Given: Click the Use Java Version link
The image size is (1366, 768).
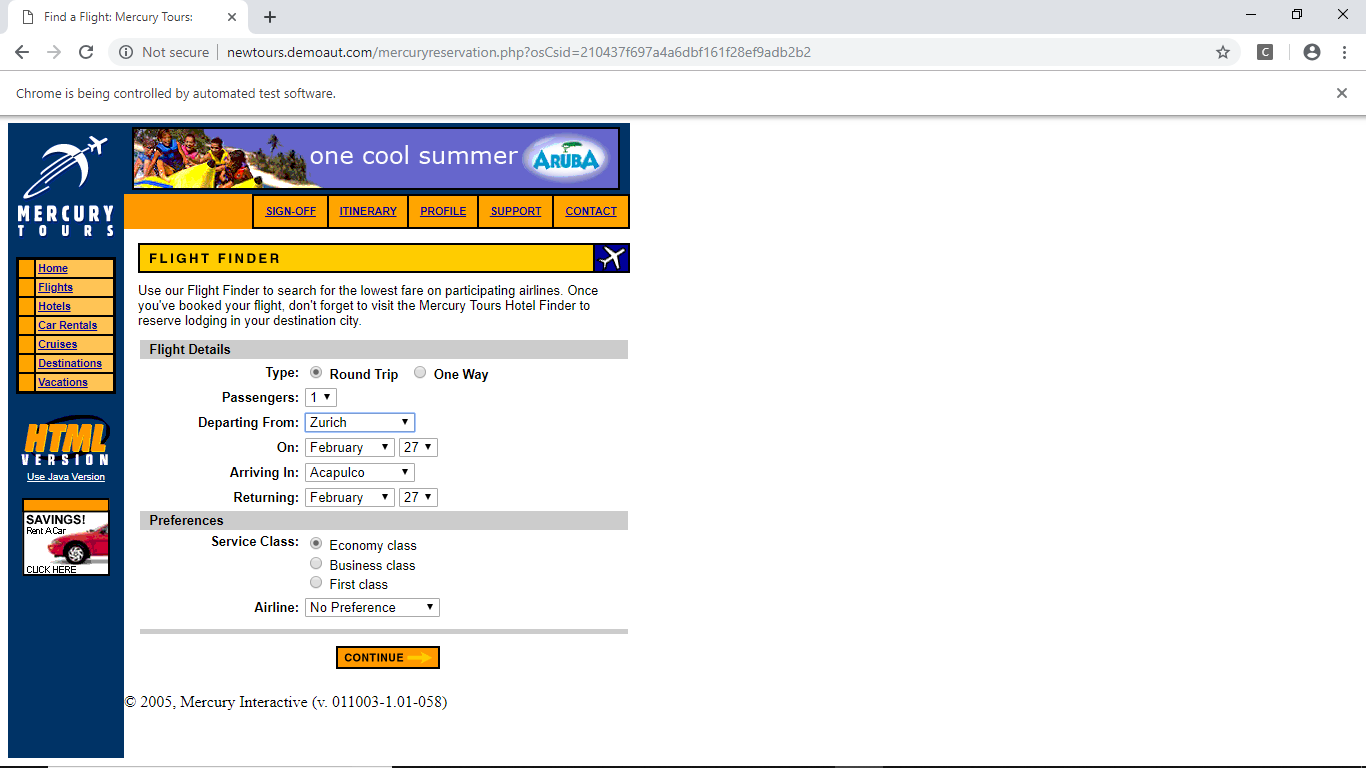Looking at the screenshot, I should (66, 477).
